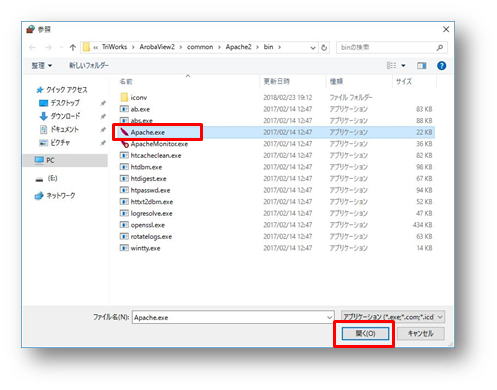This screenshot has height=390, width=497.
Task: Select htpasswd.exe file
Action: 150,190
